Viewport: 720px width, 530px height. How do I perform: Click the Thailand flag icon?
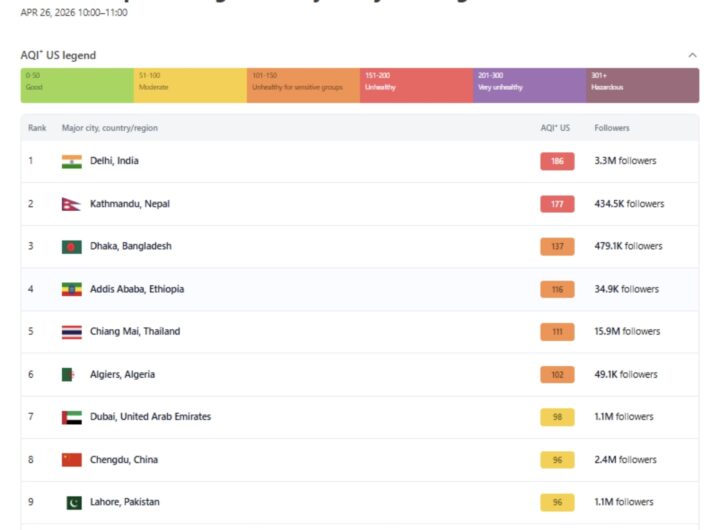point(71,331)
